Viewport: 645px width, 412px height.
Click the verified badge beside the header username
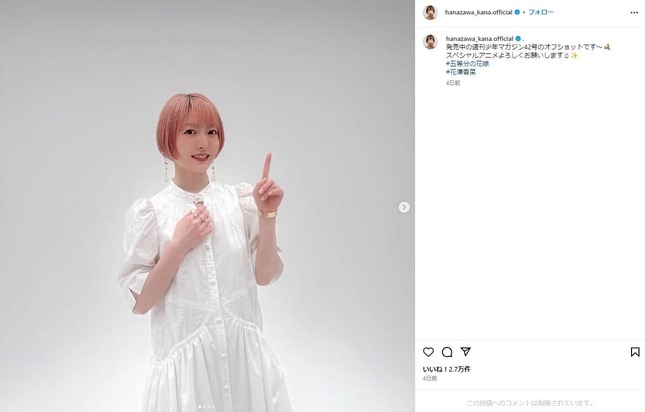(517, 12)
